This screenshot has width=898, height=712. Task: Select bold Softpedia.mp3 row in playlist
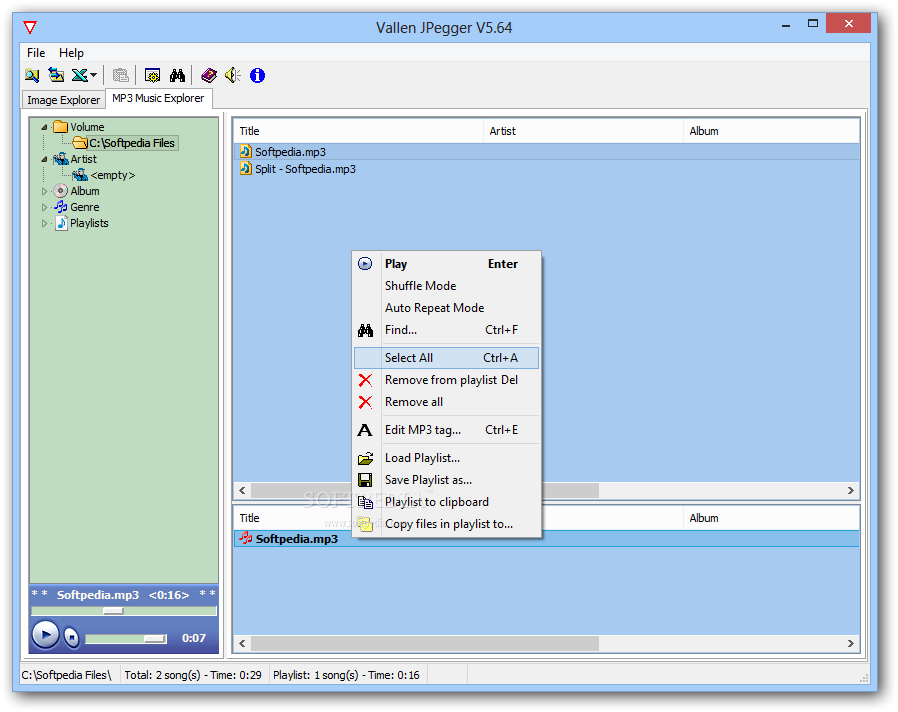tap(546, 539)
